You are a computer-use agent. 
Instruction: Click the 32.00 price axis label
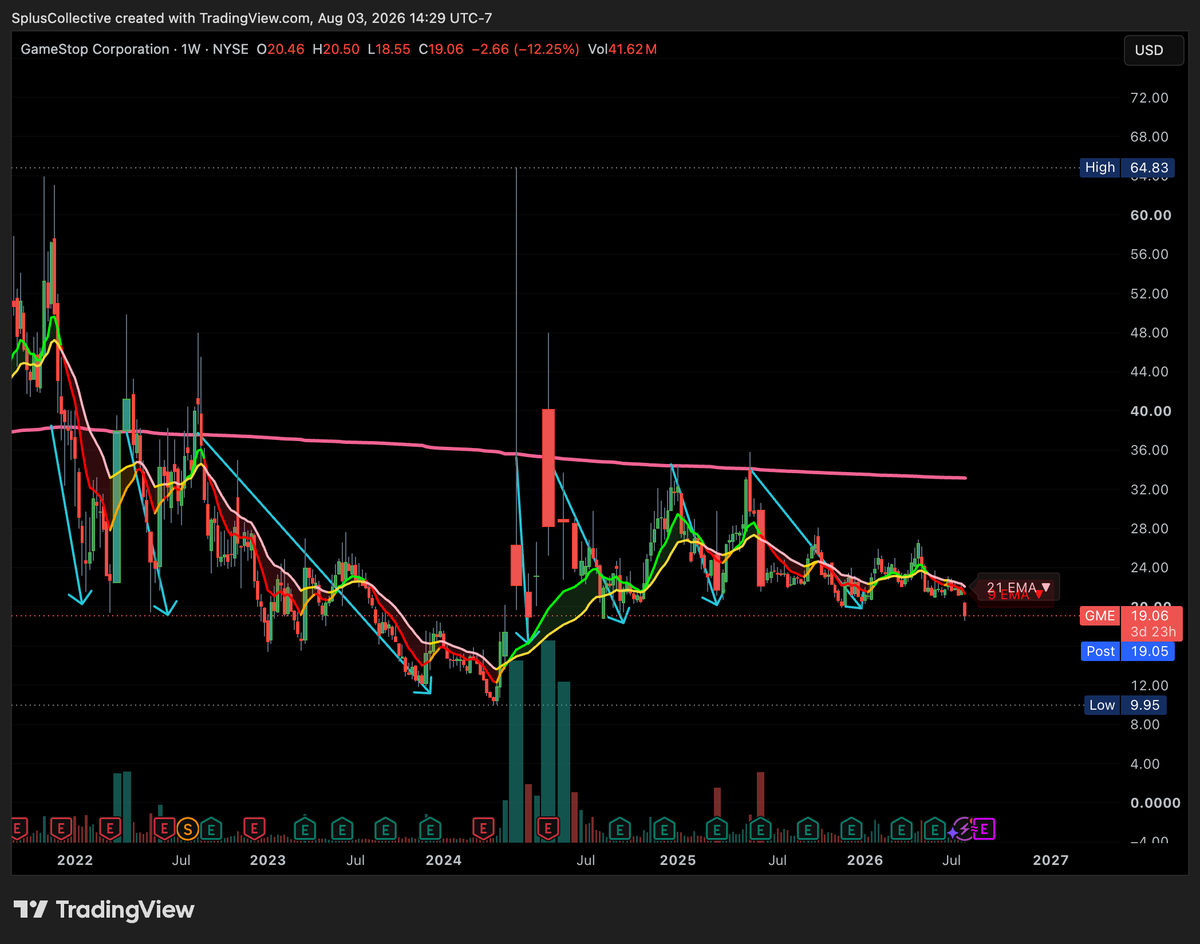1149,490
